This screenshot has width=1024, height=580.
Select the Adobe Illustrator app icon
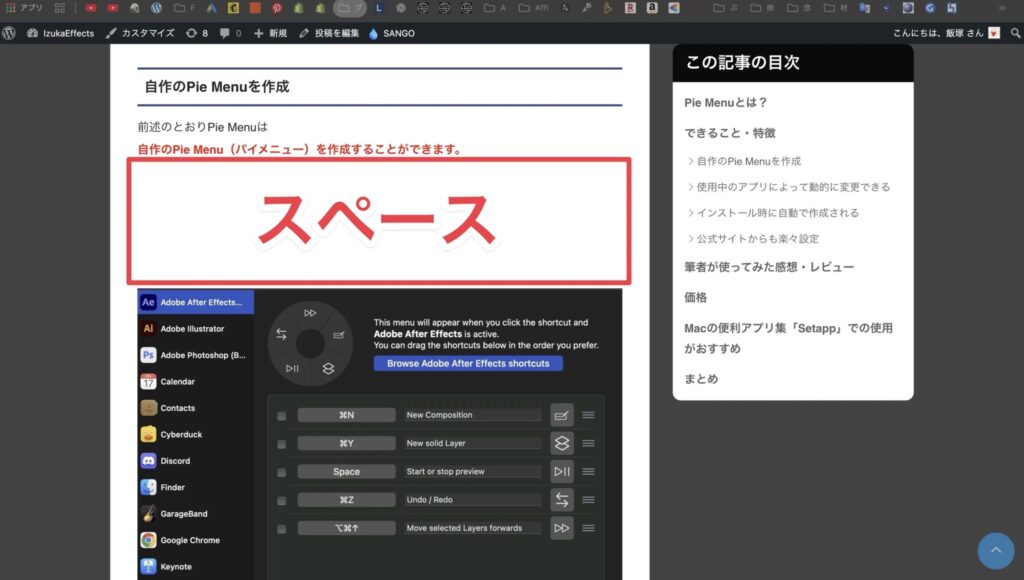coord(148,328)
